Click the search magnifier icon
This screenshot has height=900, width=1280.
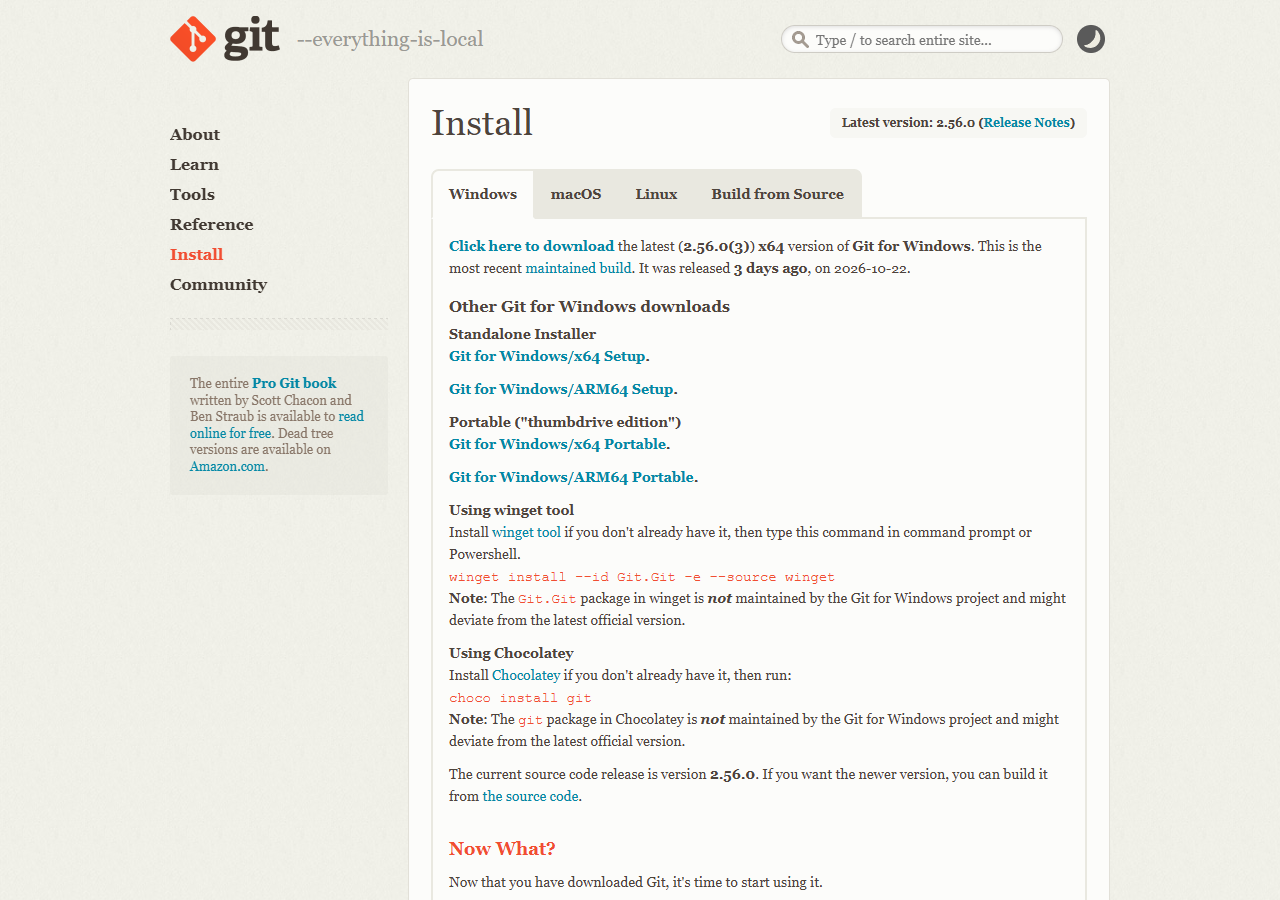pos(800,40)
